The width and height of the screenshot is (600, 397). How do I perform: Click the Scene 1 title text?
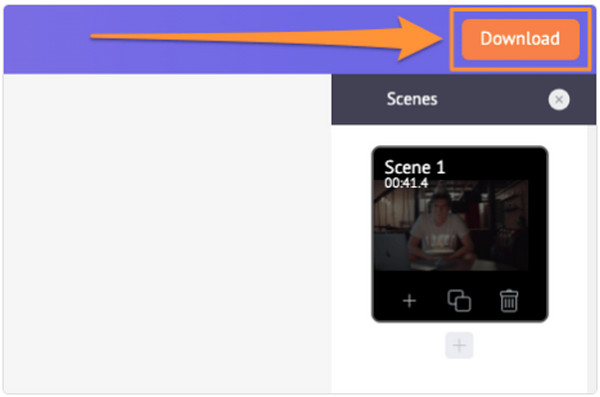point(415,167)
